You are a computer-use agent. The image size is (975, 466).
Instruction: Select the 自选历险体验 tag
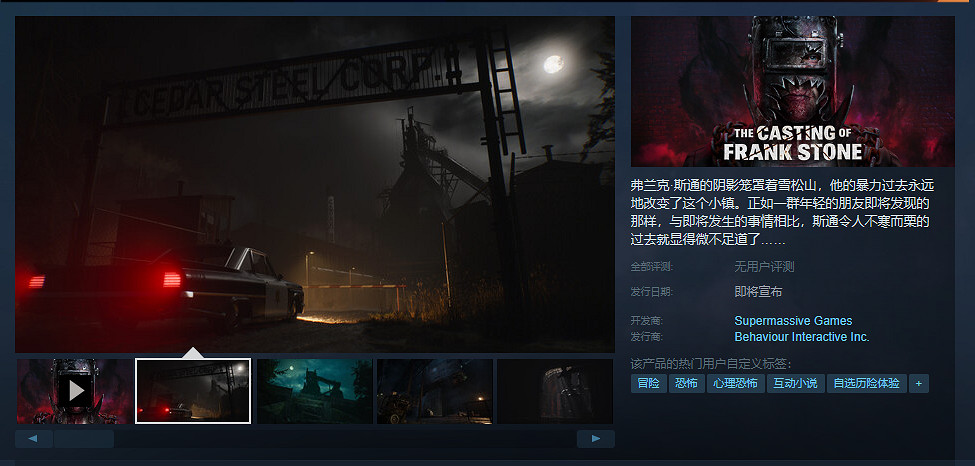(x=866, y=383)
